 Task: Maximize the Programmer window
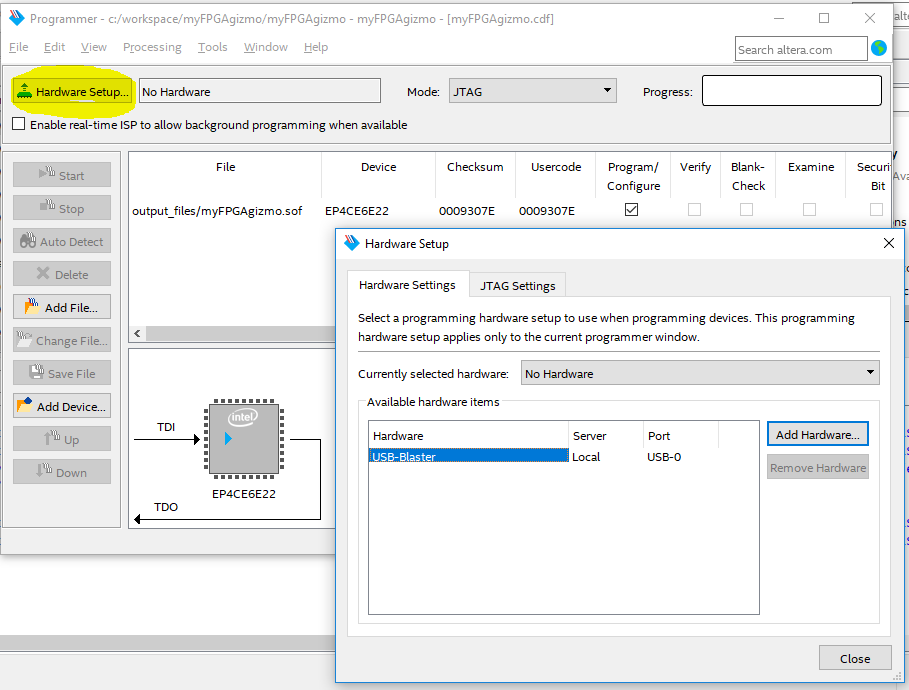(x=824, y=18)
